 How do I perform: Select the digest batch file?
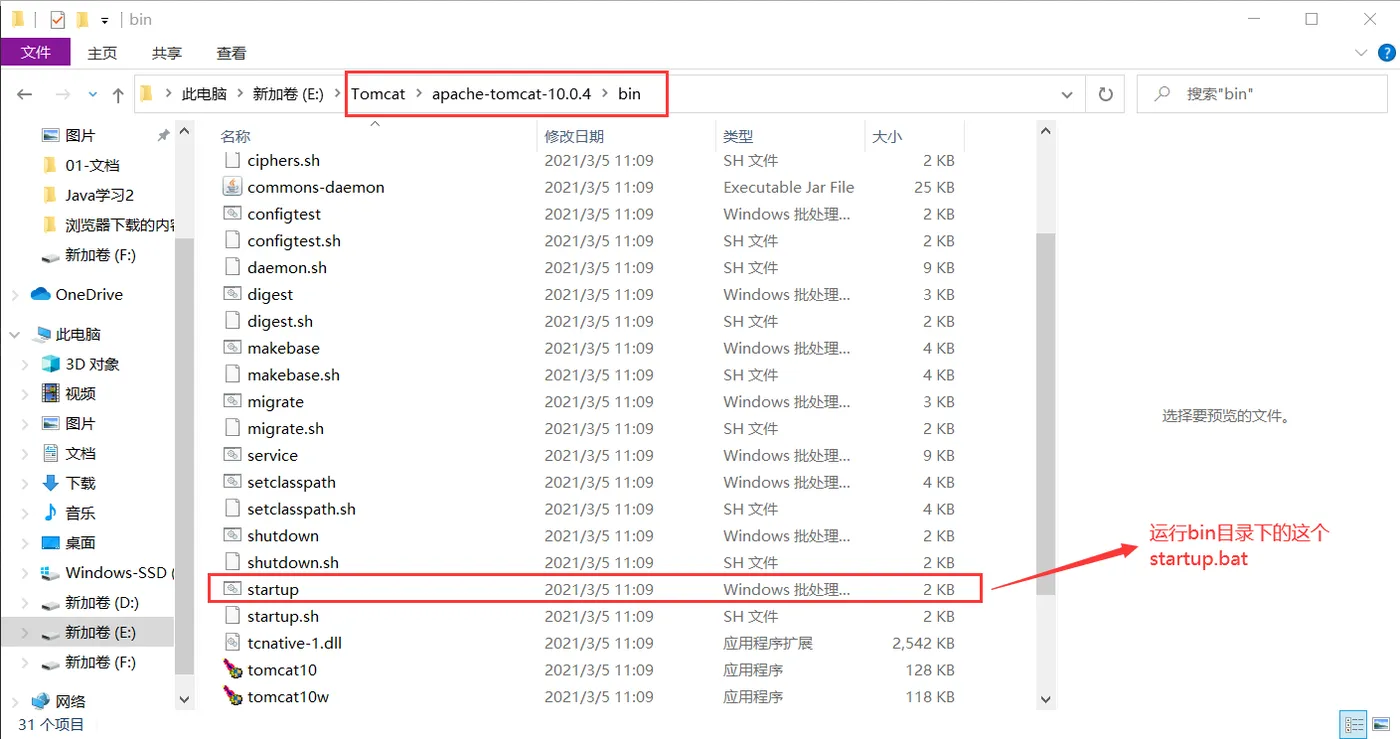pyautogui.click(x=270, y=294)
